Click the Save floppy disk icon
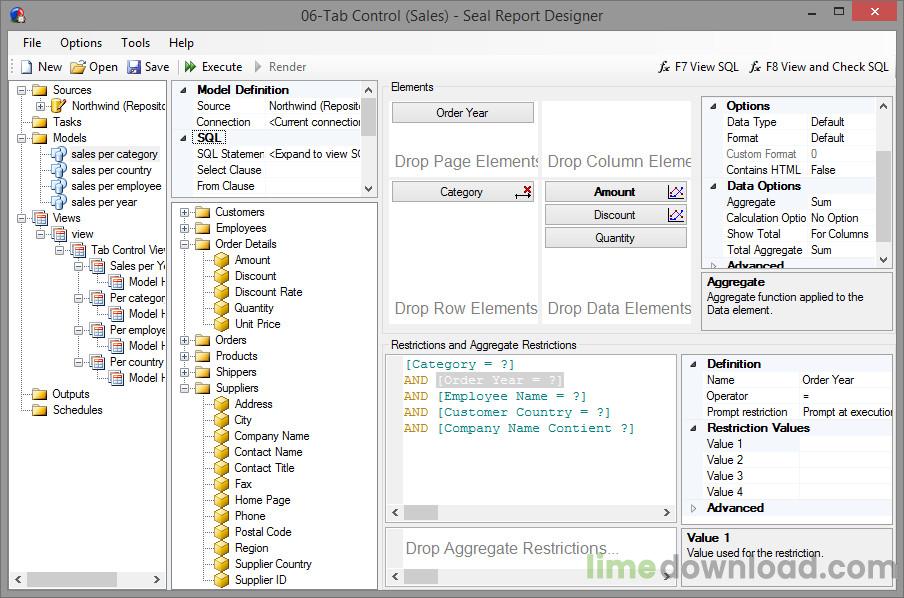The width and height of the screenshot is (904, 598). coord(134,67)
